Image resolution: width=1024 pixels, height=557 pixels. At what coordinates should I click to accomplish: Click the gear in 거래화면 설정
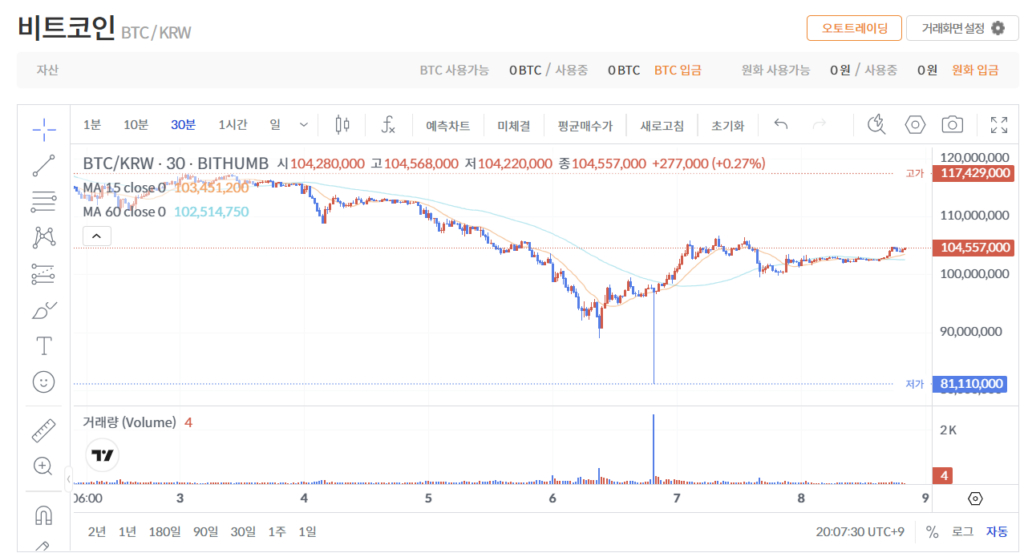pos(998,28)
